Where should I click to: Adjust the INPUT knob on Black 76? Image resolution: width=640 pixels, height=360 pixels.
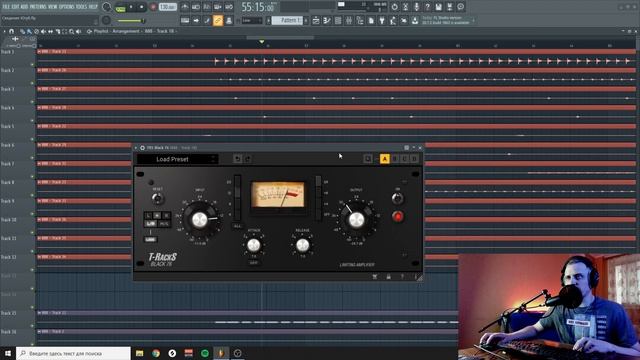(200, 220)
